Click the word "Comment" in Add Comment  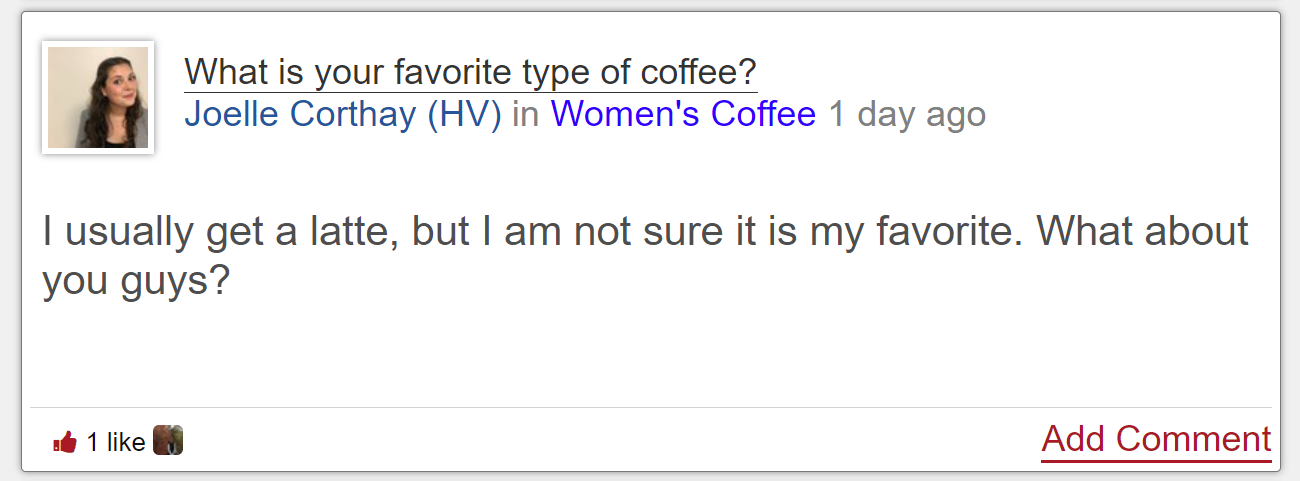tap(1194, 439)
